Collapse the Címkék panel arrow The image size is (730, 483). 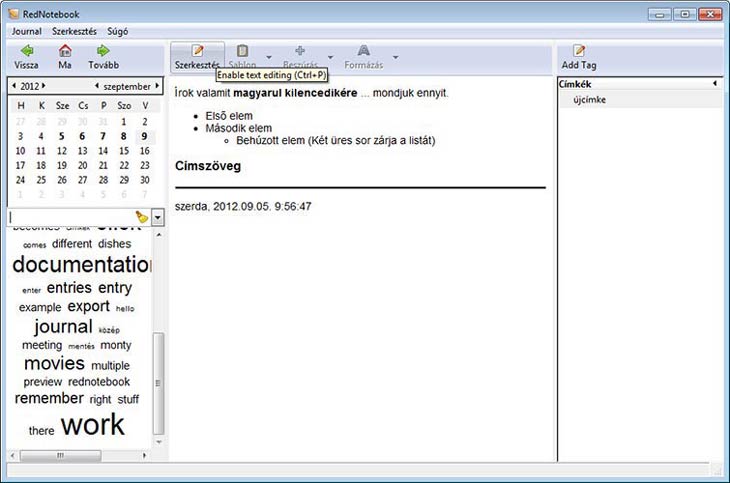click(714, 84)
